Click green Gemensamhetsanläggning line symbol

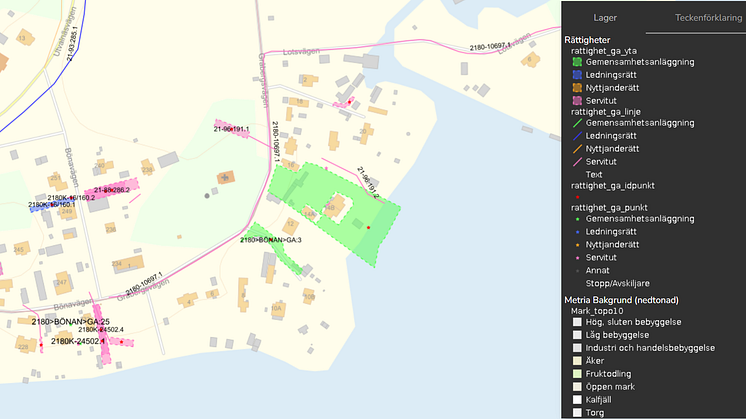tap(577, 123)
